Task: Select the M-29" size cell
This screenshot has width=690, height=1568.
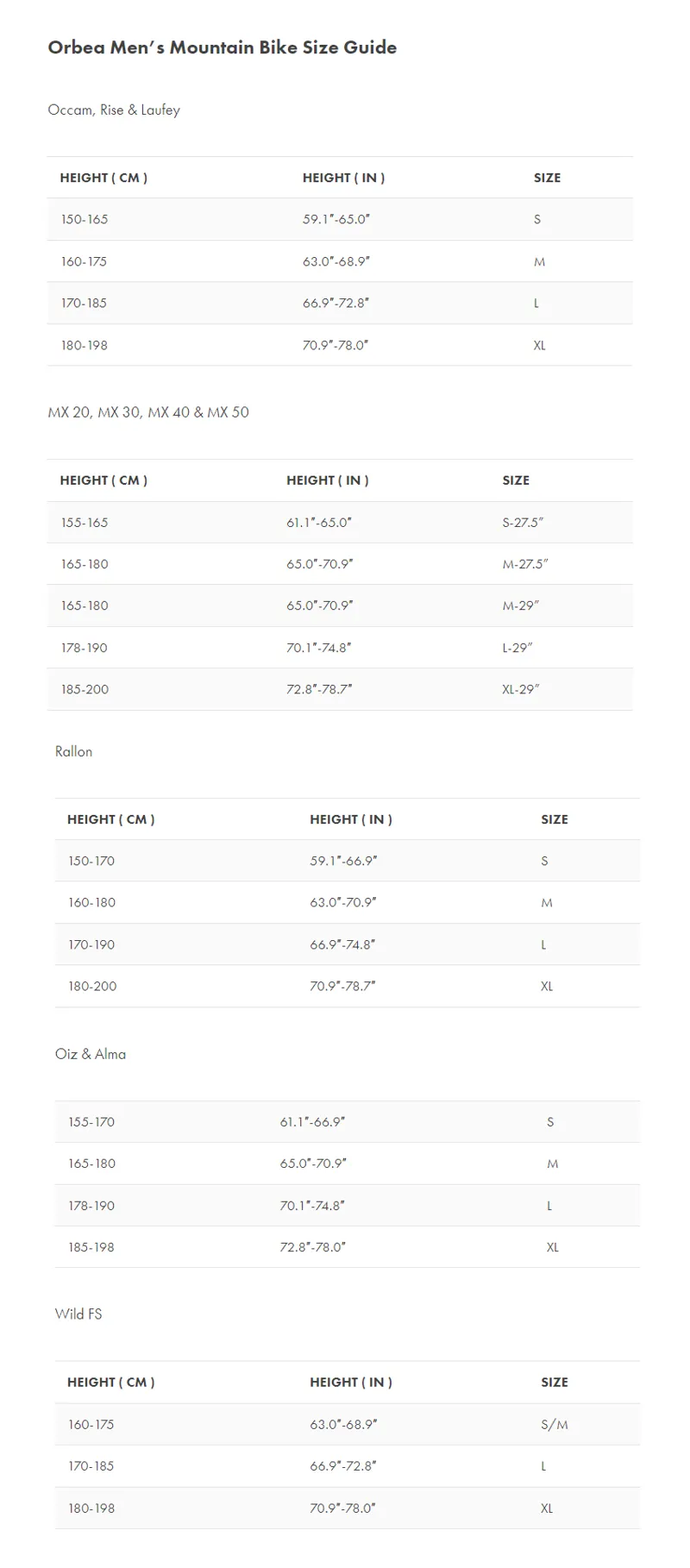Action: [520, 605]
